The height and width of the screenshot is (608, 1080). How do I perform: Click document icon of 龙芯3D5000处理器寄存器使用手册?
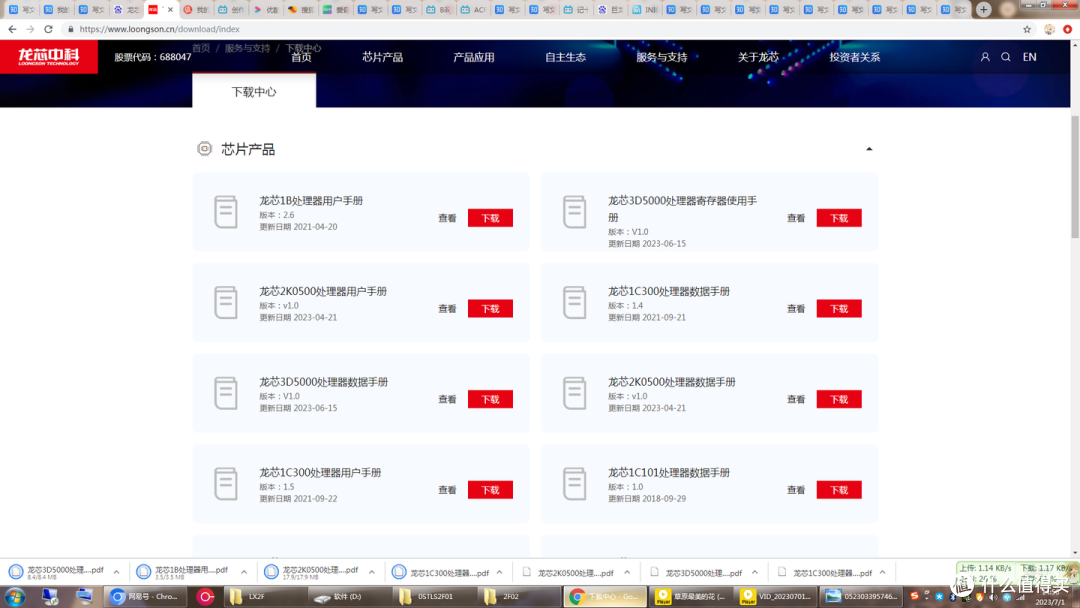[x=574, y=211]
